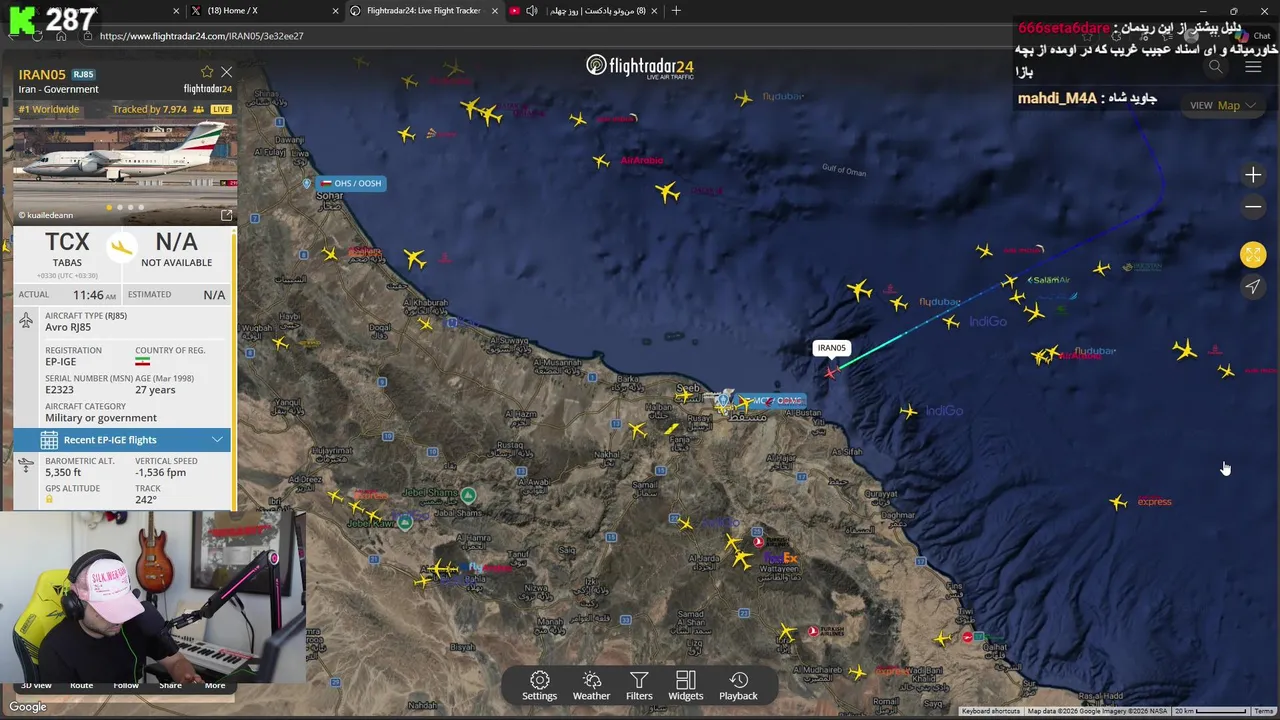Open the map Terms link
The width and height of the screenshot is (1280, 720).
pyautogui.click(x=1264, y=711)
